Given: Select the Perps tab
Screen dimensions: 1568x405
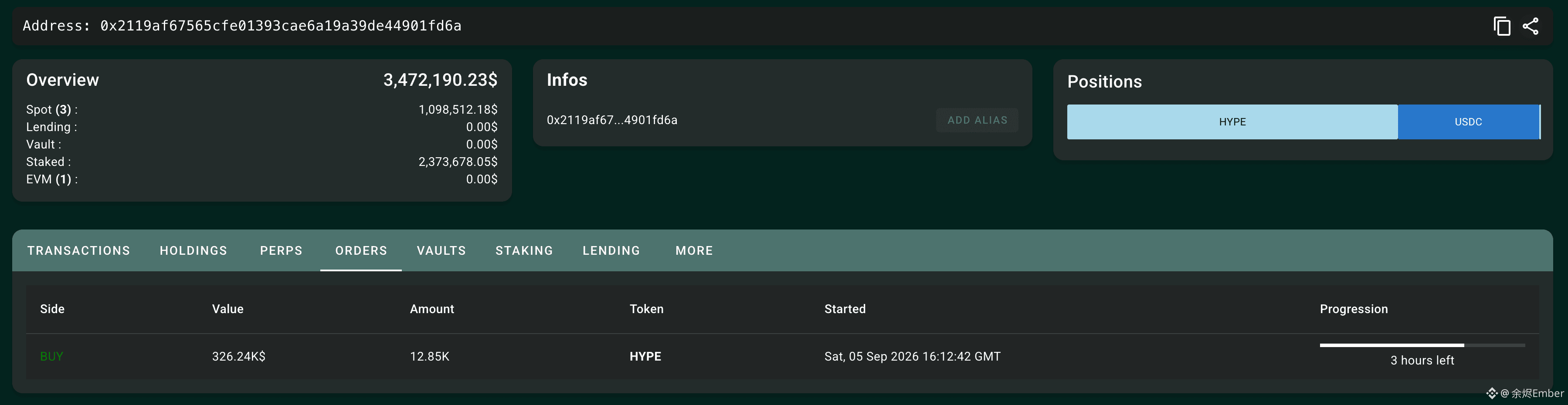Looking at the screenshot, I should click(x=281, y=250).
